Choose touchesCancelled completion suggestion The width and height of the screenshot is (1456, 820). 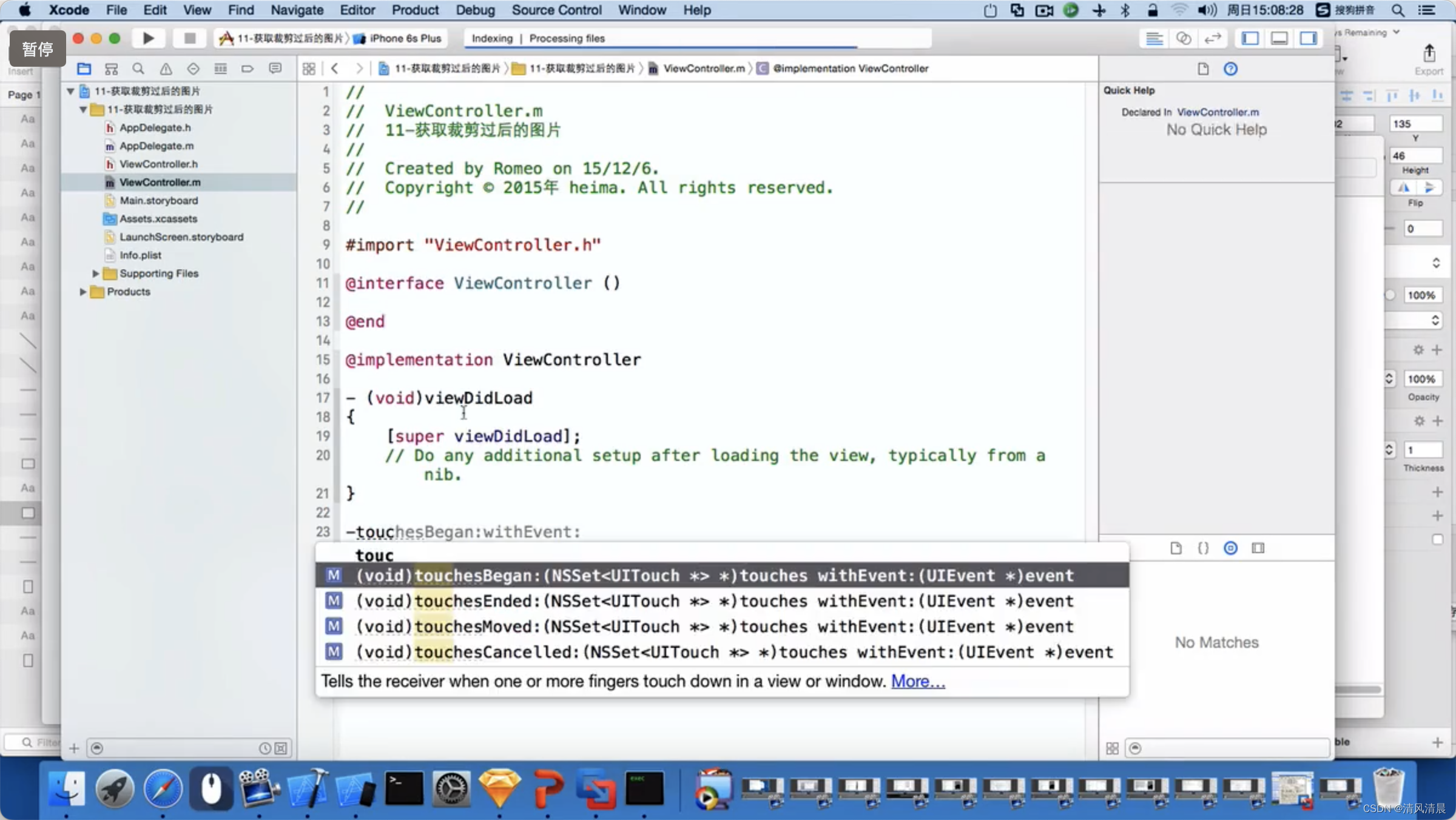(722, 651)
